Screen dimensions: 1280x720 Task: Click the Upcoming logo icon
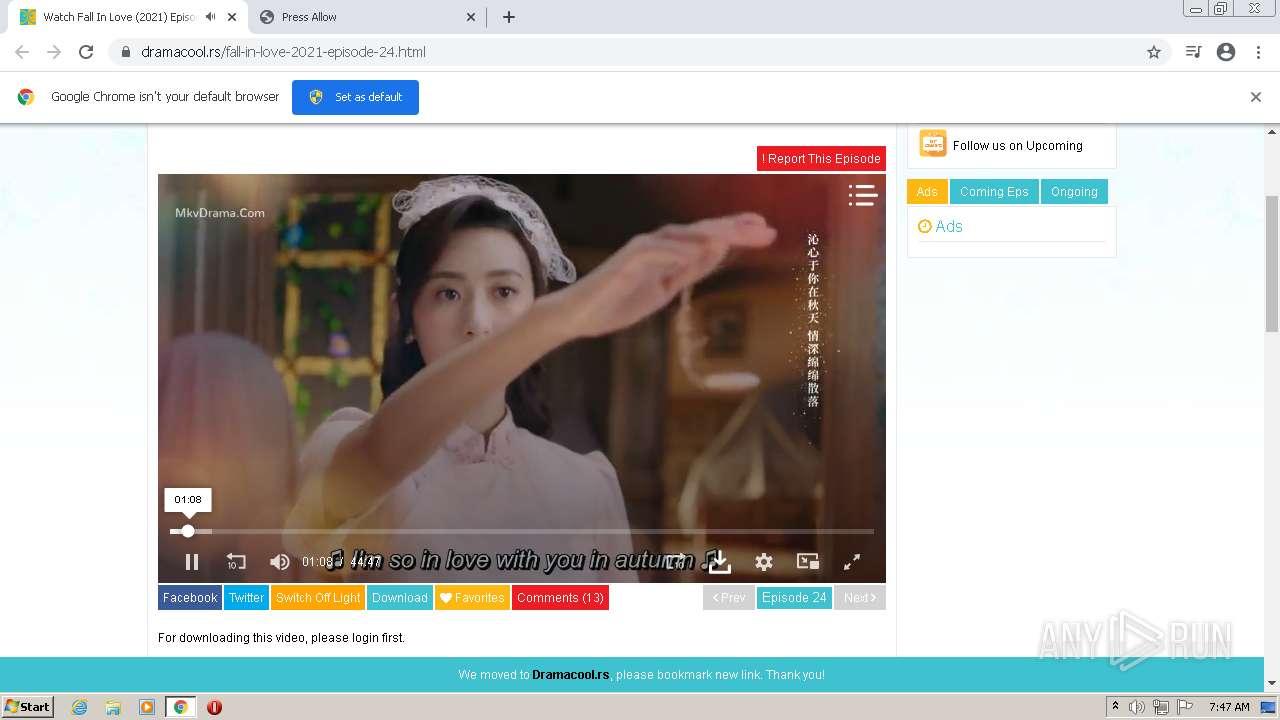pos(933,144)
